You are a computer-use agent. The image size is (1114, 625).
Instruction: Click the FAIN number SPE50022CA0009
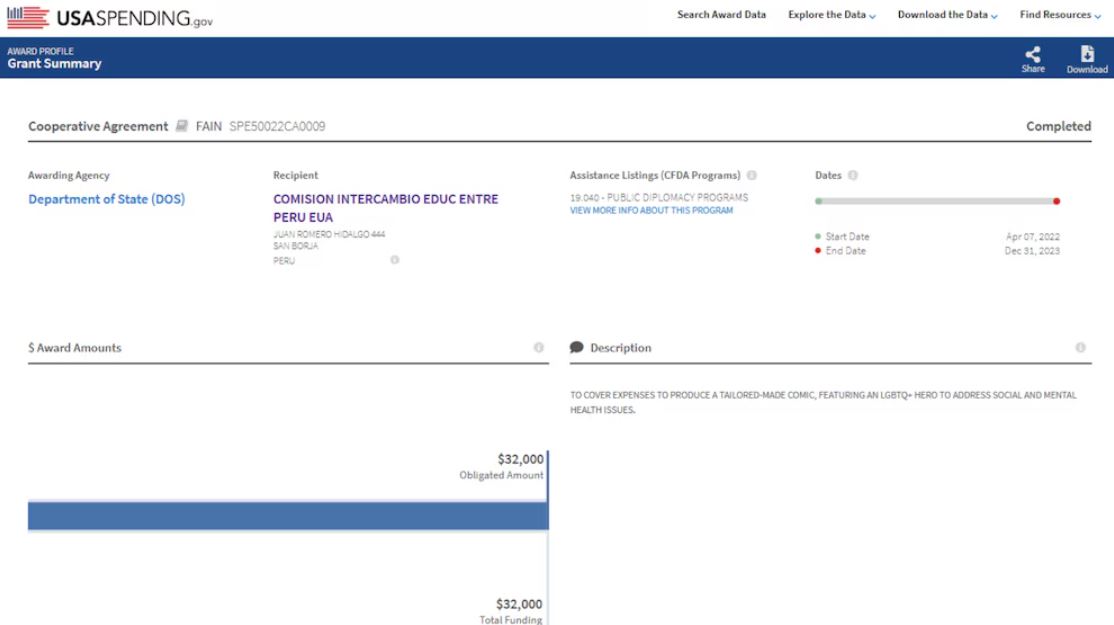tap(277, 126)
